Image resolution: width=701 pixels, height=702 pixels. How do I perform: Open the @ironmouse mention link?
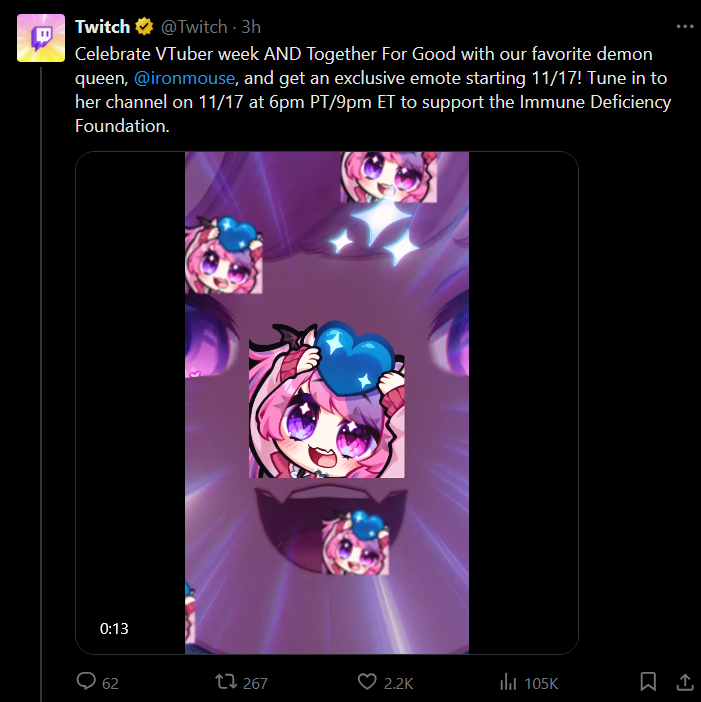coord(184,78)
